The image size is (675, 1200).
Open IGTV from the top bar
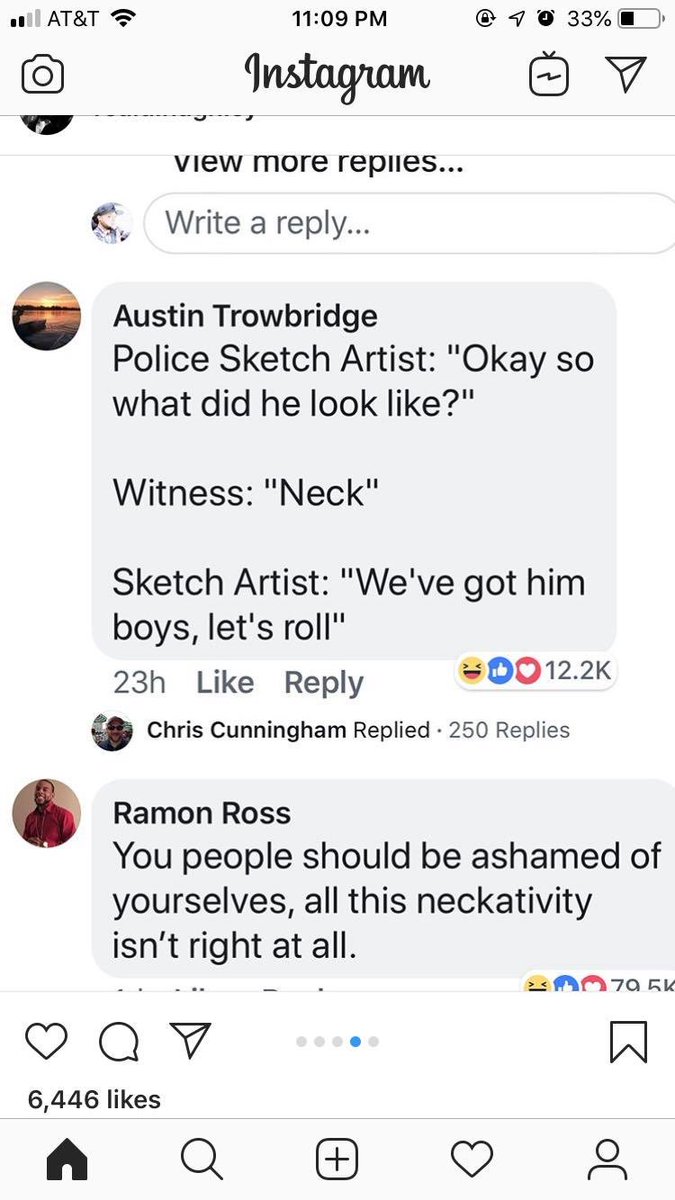(549, 76)
